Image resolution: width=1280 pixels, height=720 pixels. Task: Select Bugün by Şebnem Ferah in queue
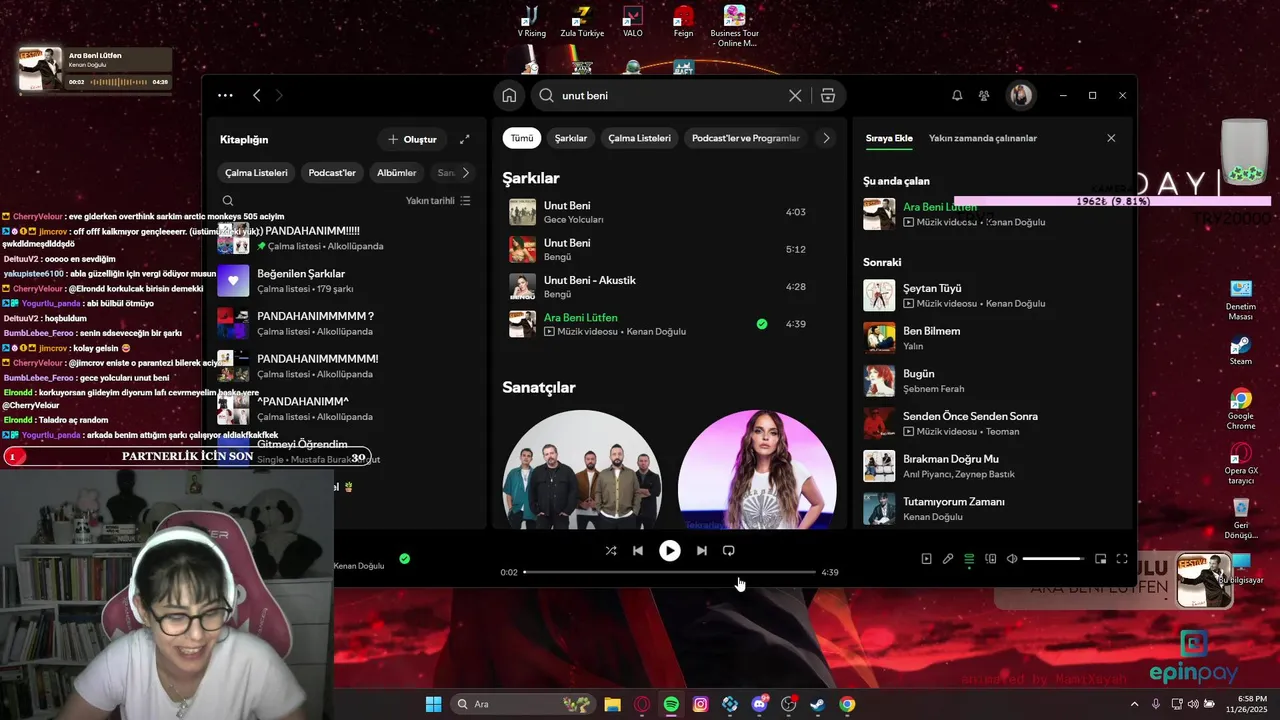click(x=993, y=381)
